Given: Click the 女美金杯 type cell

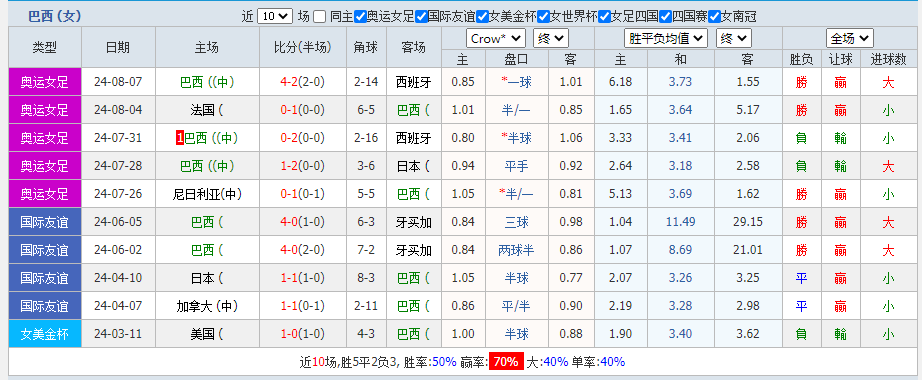Looking at the screenshot, I should point(45,334).
